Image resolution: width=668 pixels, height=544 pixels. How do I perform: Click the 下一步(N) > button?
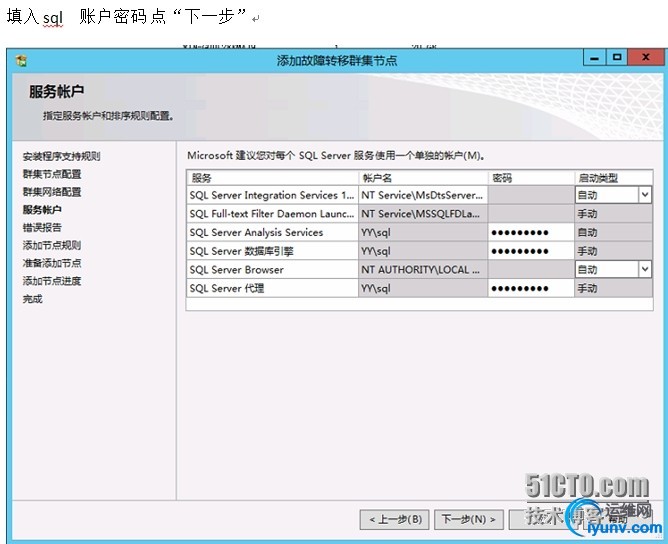click(469, 519)
